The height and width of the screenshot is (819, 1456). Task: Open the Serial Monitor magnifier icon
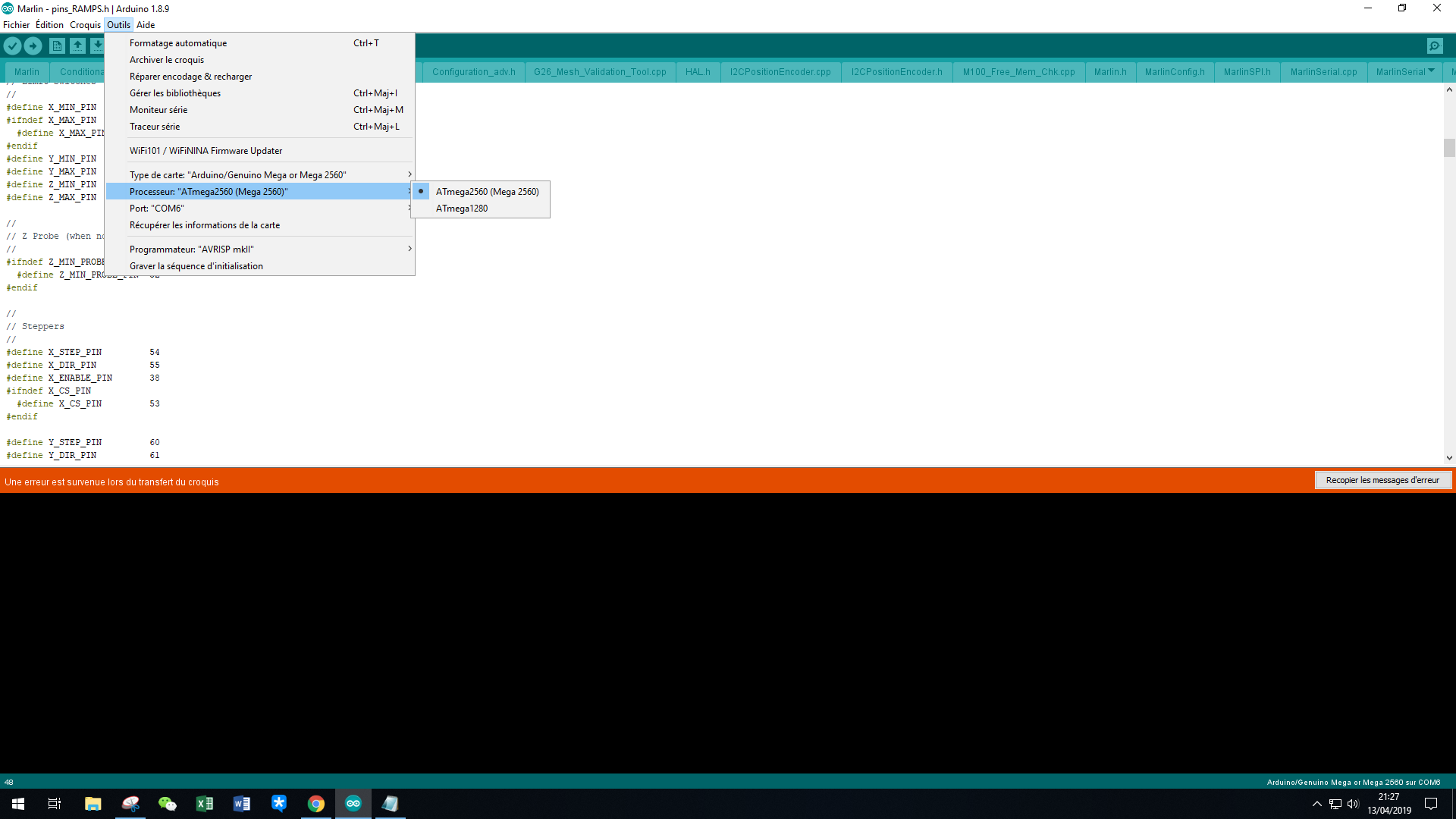point(1435,46)
